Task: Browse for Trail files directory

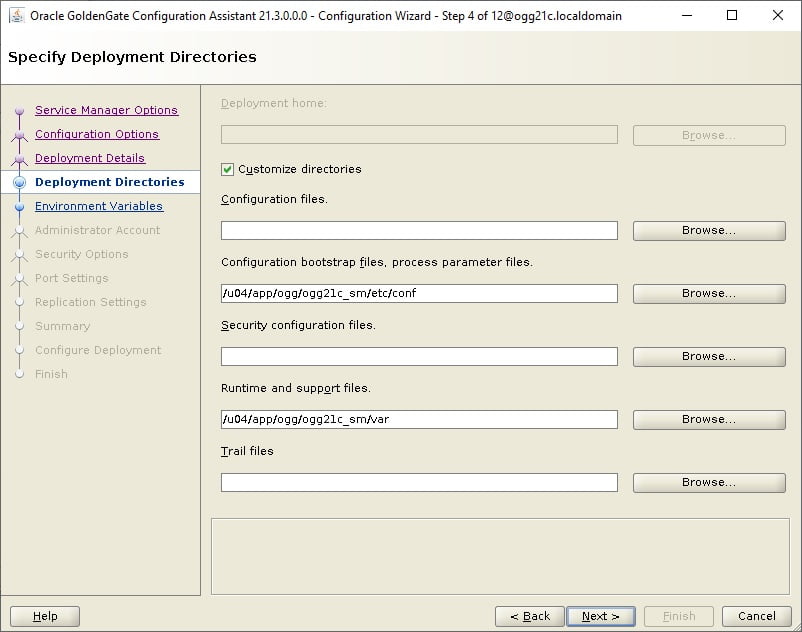Action: (709, 482)
